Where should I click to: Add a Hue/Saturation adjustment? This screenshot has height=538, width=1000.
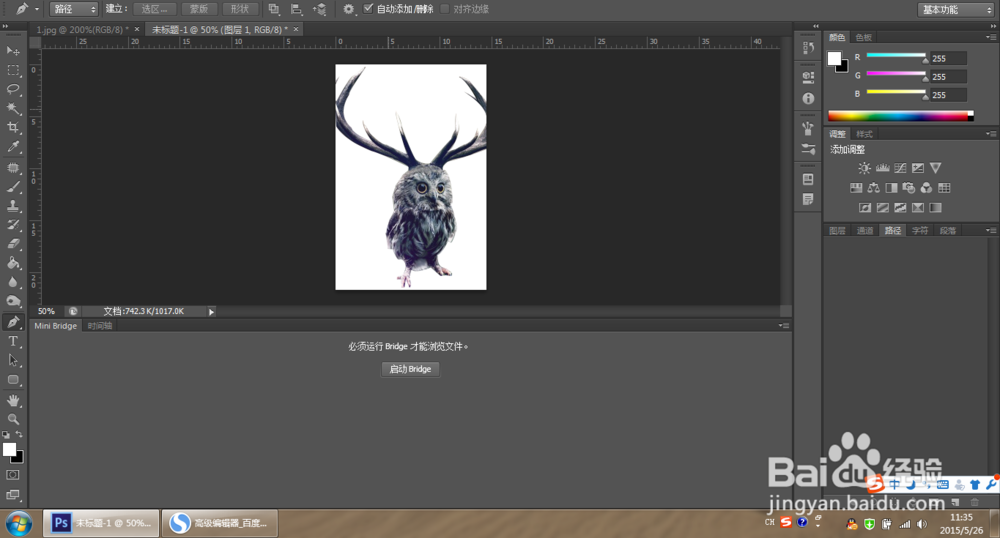[856, 188]
